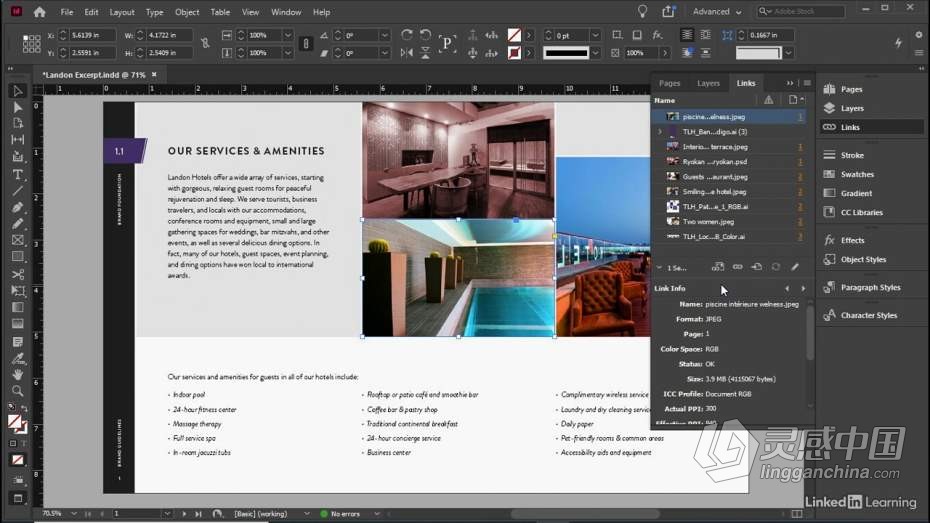This screenshot has height=523, width=930.
Task: Click the X position input field
Action: click(x=92, y=35)
